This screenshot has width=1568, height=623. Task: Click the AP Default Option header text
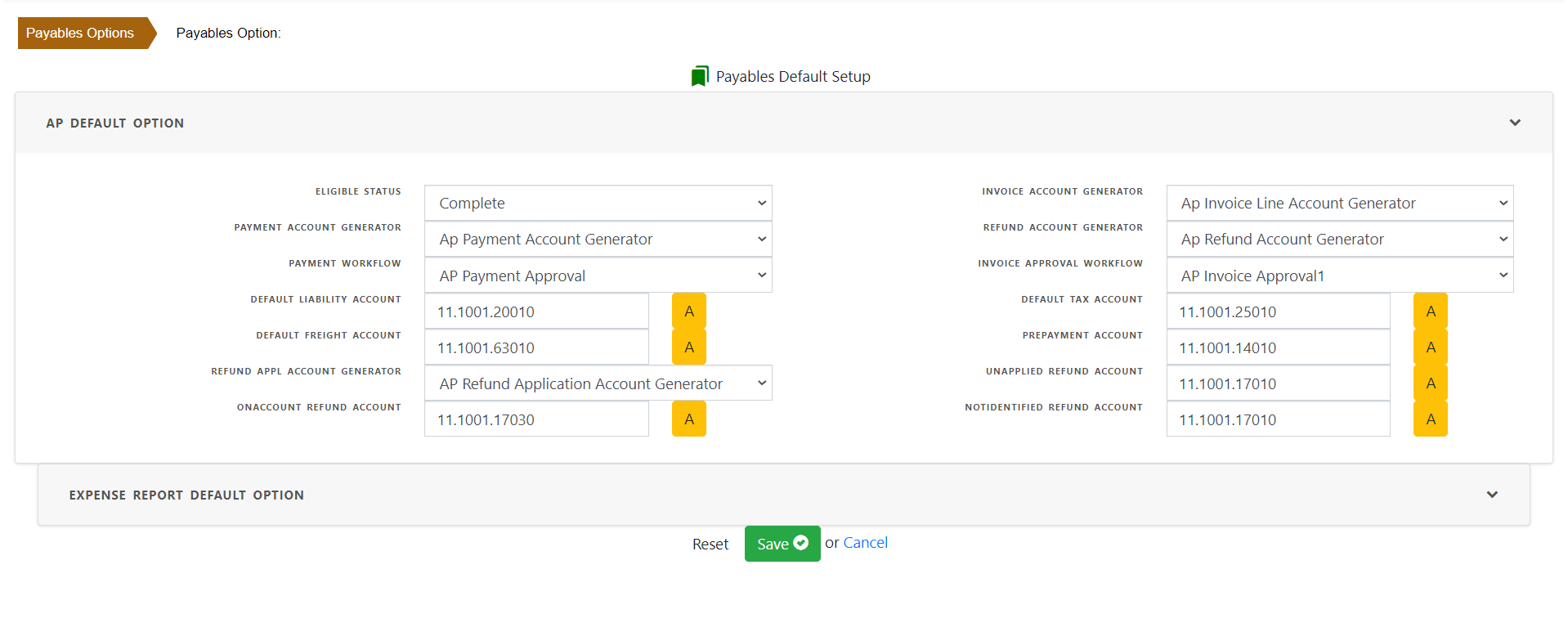[x=115, y=123]
